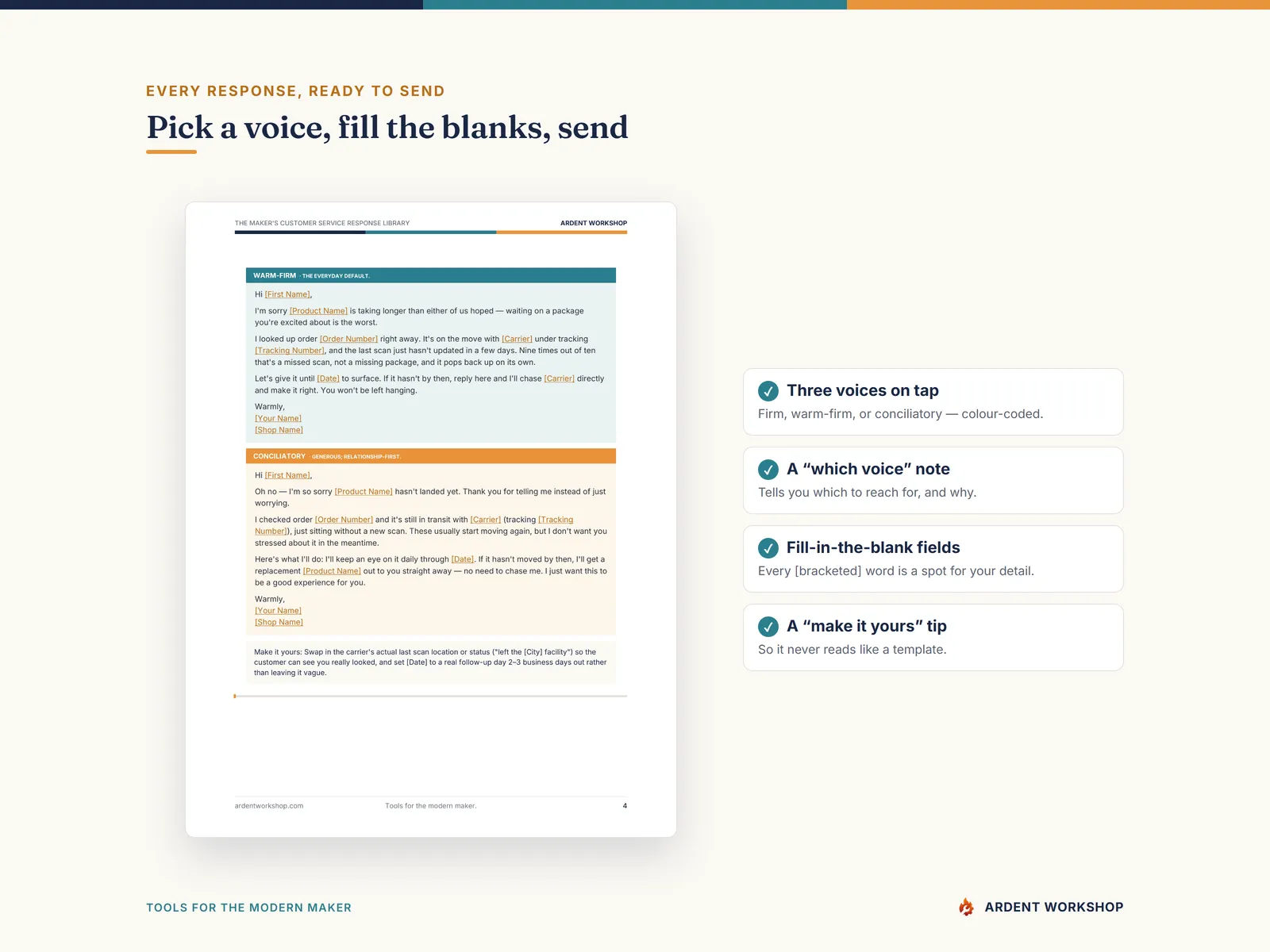Click the orange CONCILIATORY section header bar
Viewport: 1270px width, 952px height.
[431, 456]
